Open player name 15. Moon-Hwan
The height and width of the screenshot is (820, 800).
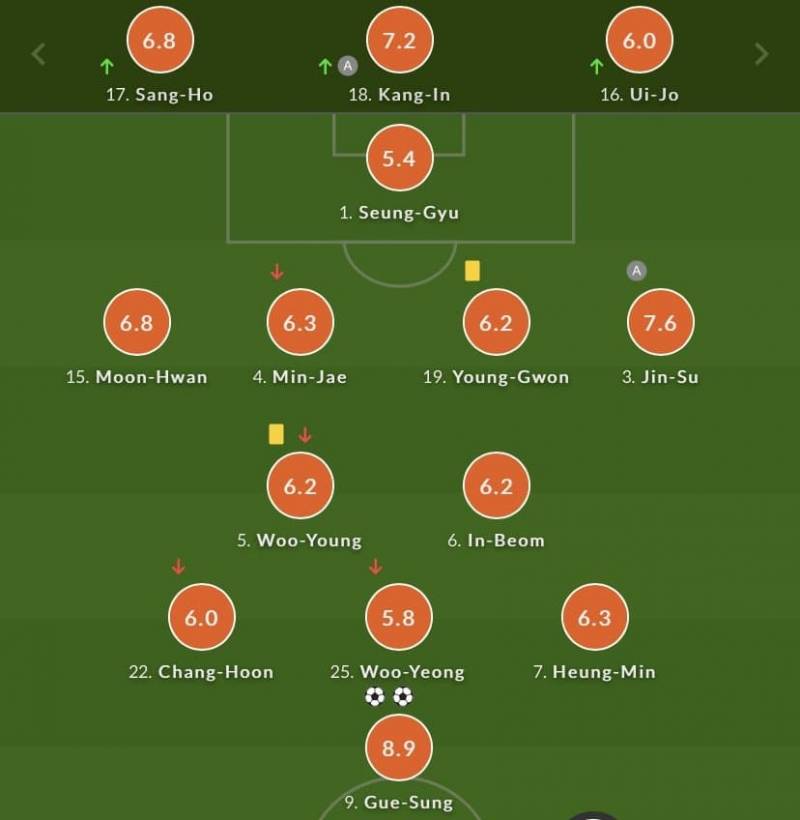point(137,377)
